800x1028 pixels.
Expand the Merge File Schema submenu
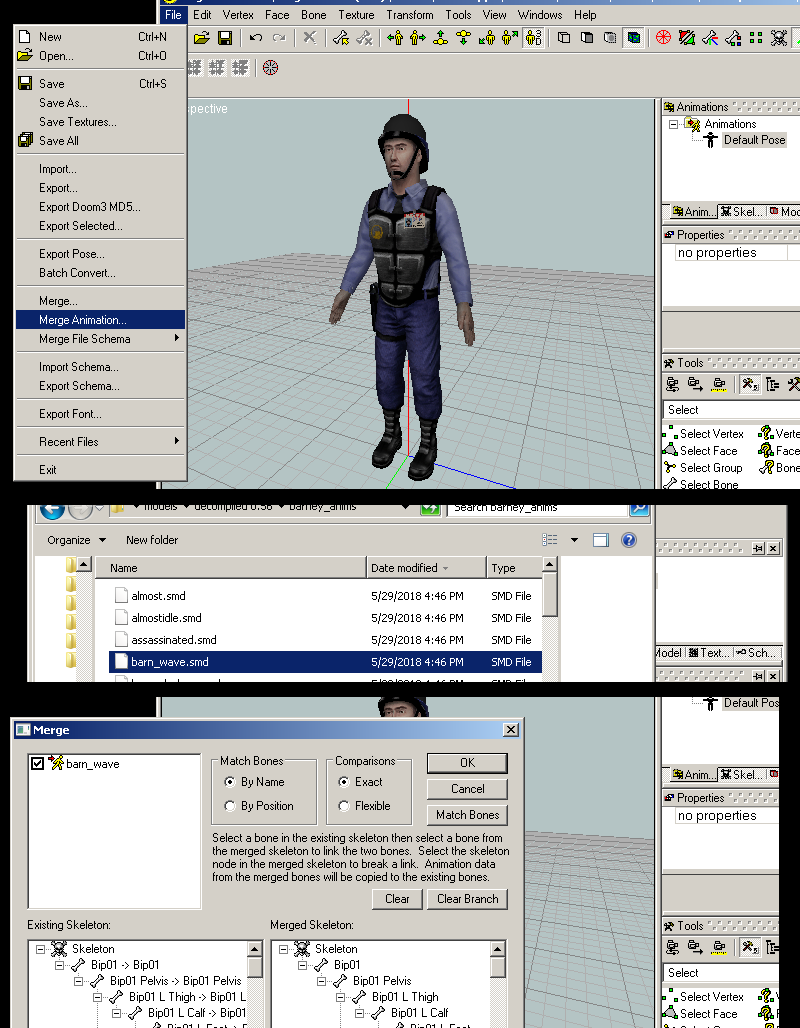(x=100, y=339)
